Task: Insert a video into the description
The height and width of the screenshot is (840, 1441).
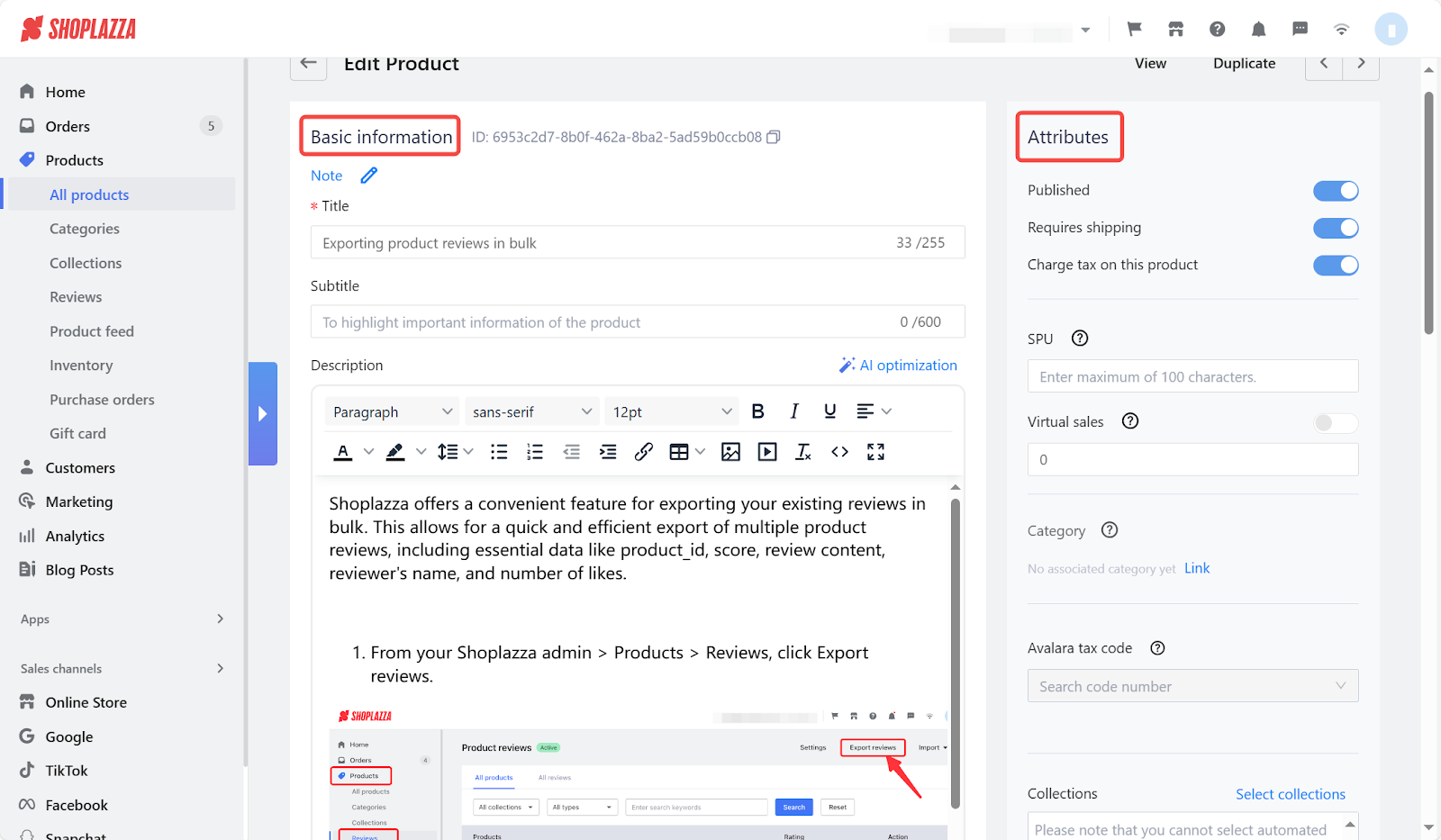Action: tap(767, 452)
